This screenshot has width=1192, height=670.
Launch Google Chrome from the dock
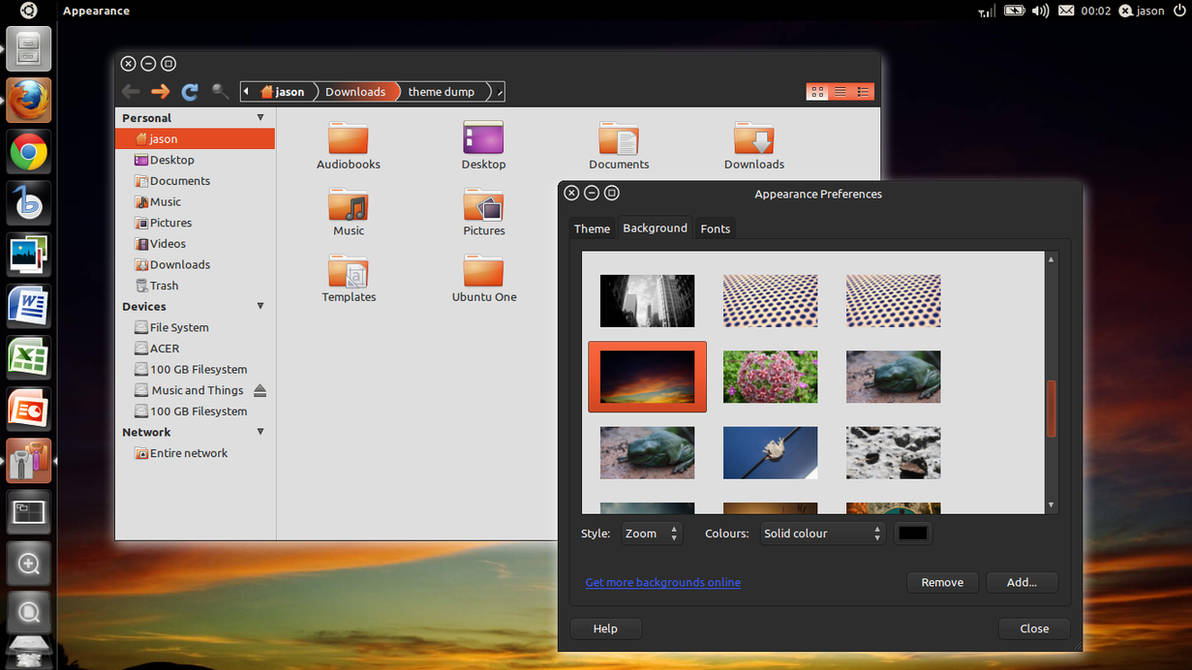[x=29, y=152]
